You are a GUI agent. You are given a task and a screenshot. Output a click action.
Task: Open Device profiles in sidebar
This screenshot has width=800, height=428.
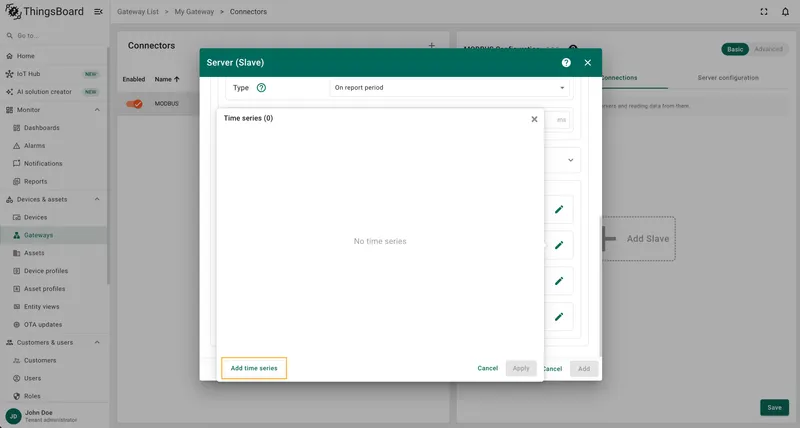[x=54, y=271]
